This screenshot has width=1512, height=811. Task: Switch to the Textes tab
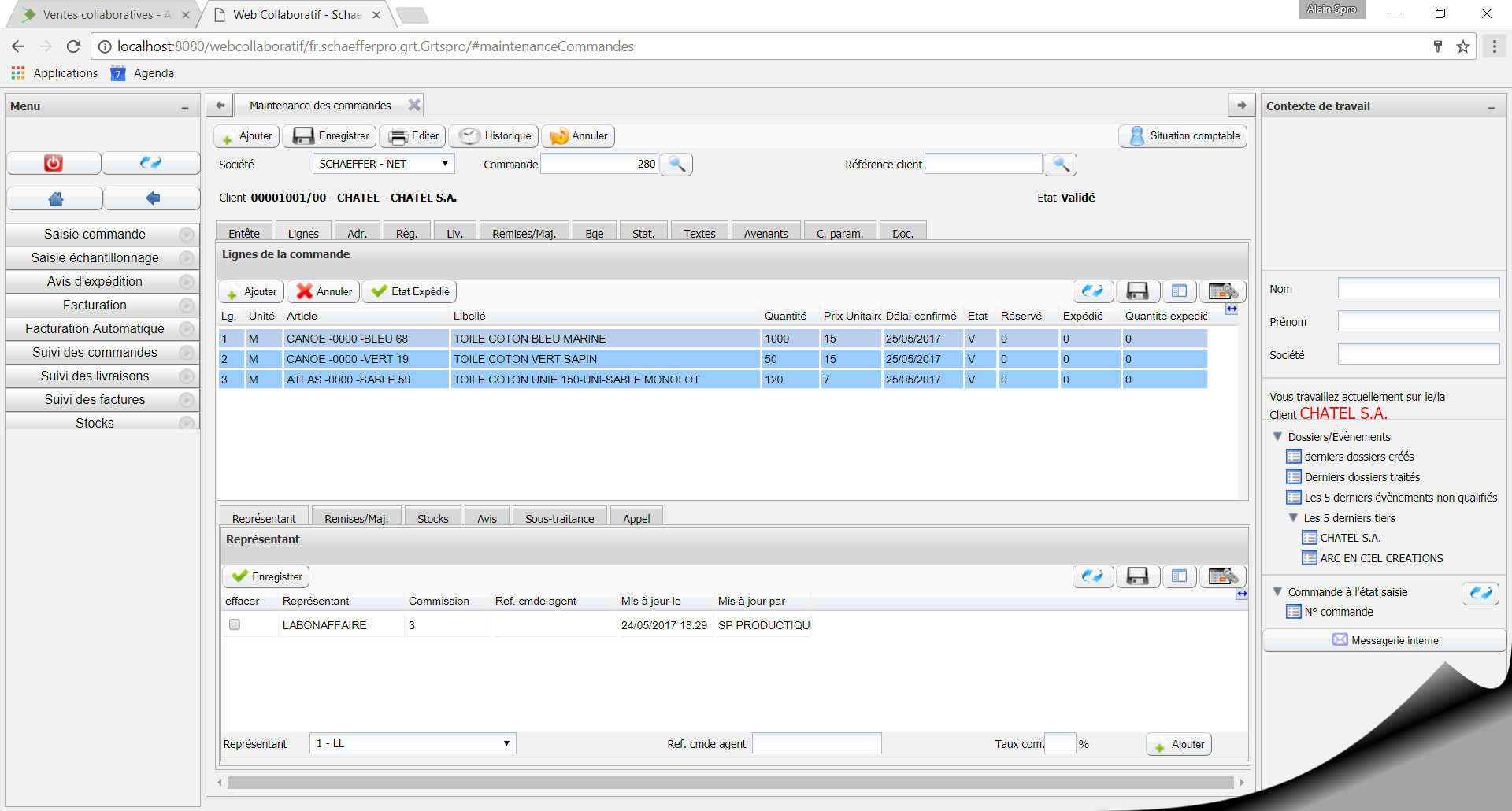click(x=699, y=232)
